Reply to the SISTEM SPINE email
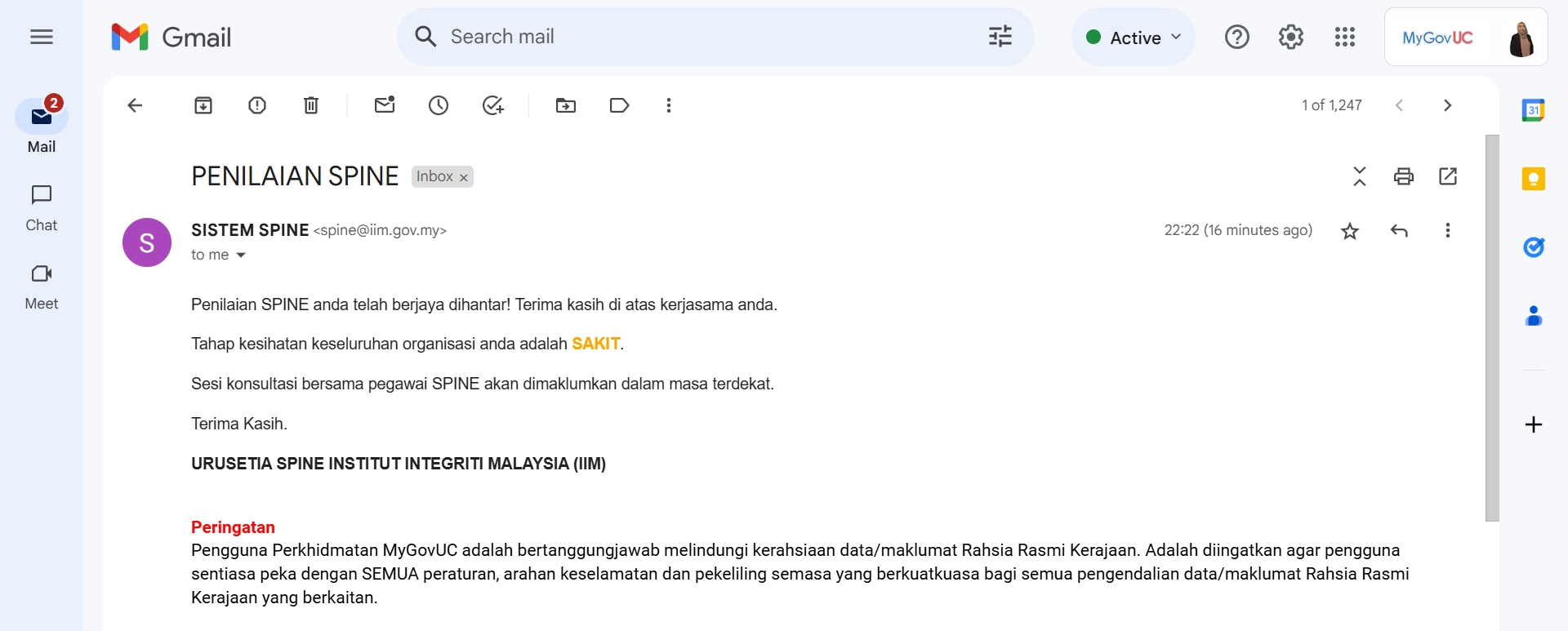This screenshot has height=631, width=1568. (1399, 231)
